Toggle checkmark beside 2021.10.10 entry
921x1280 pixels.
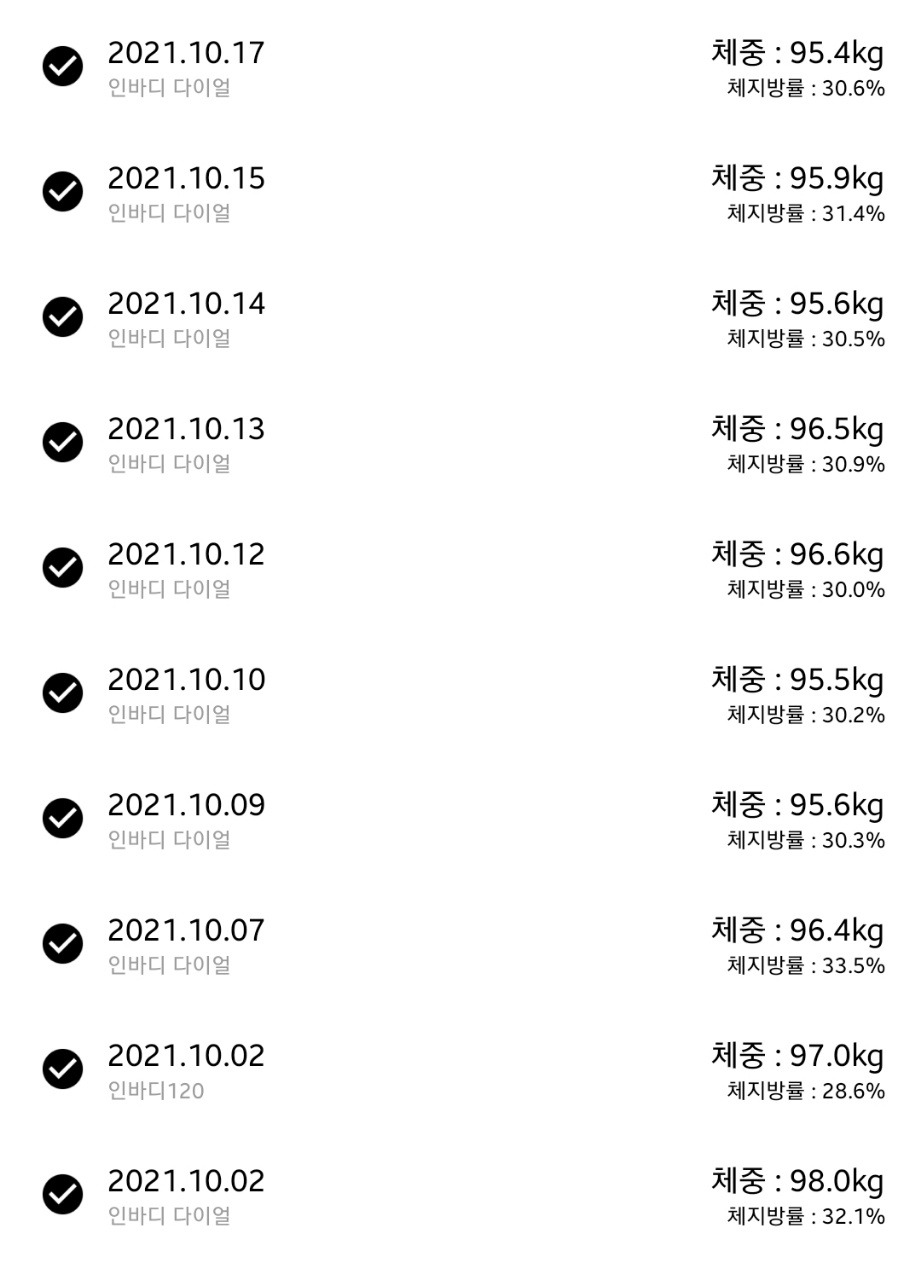point(62,693)
